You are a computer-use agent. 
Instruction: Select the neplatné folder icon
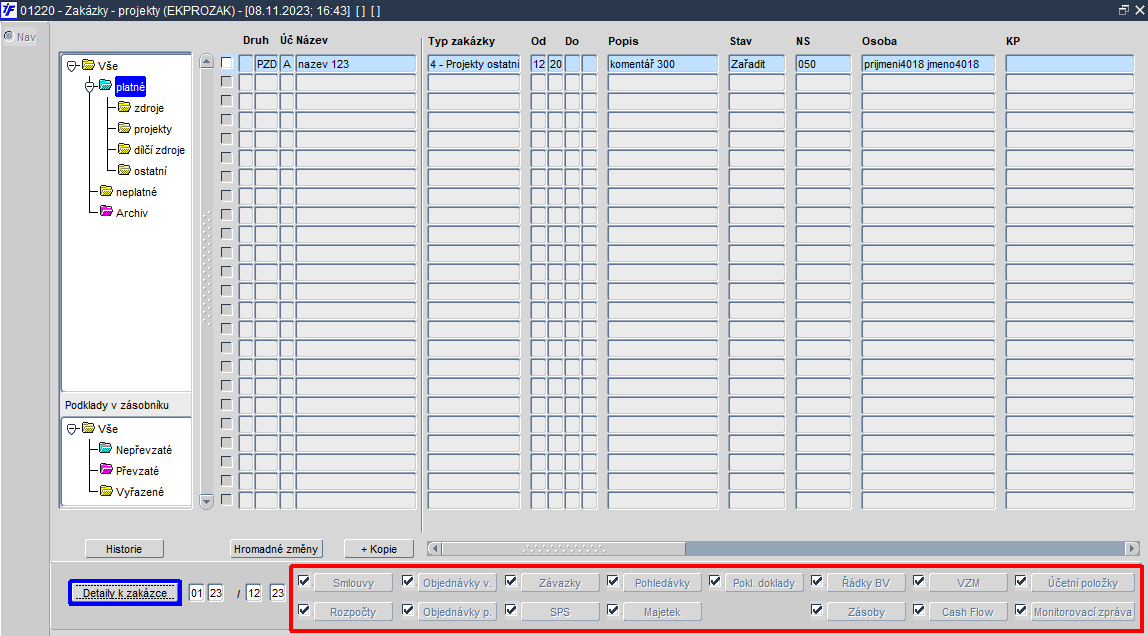[106, 191]
